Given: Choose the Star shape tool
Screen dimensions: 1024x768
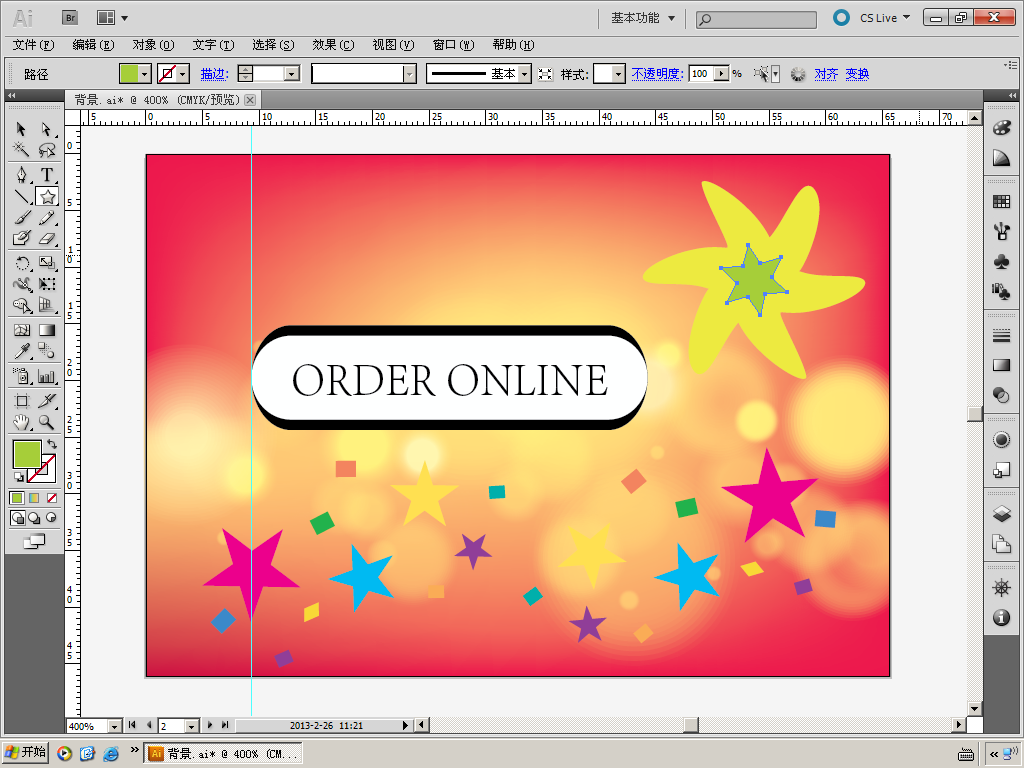Looking at the screenshot, I should 47,197.
